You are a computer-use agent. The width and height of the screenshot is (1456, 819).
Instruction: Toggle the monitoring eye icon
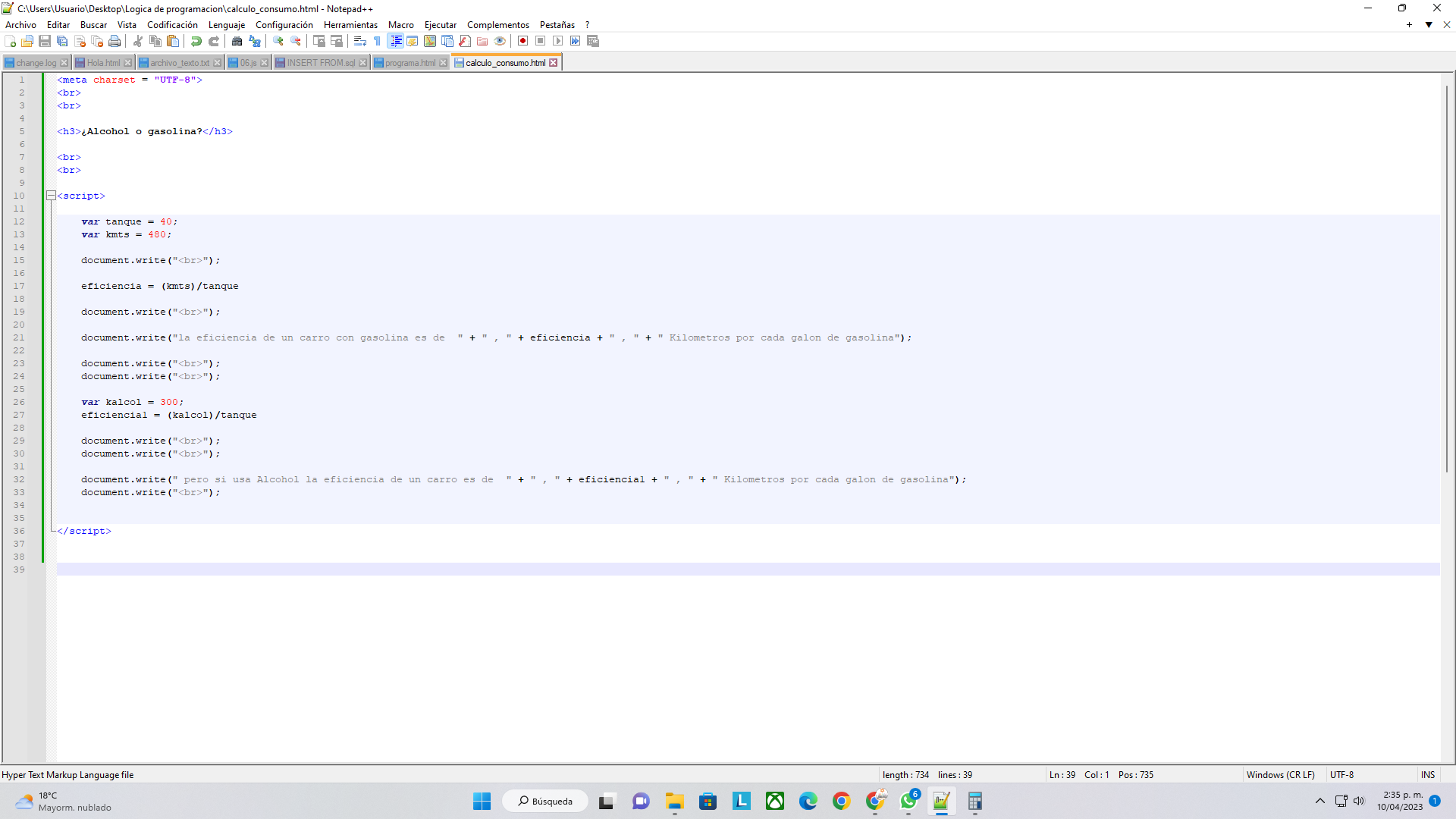tap(500, 41)
